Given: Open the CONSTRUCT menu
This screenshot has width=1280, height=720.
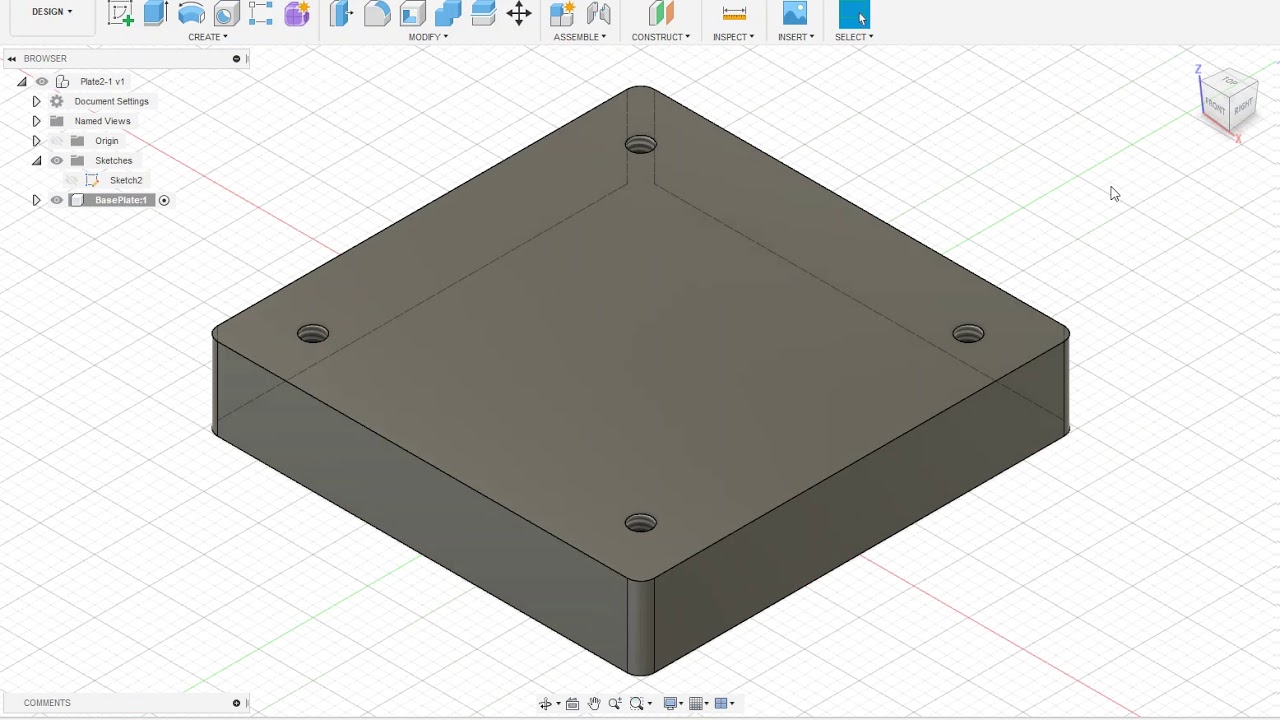Looking at the screenshot, I should [661, 37].
